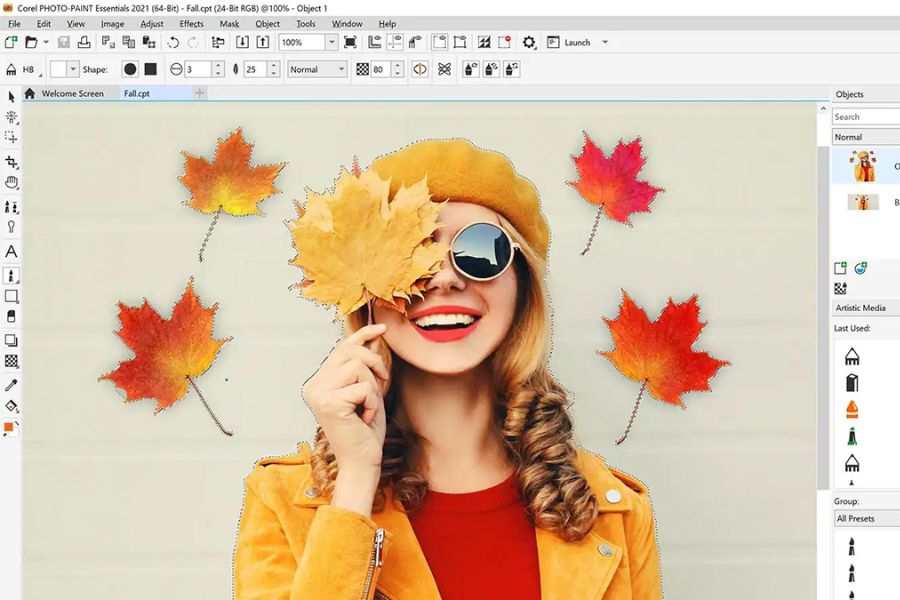Viewport: 900px width, 600px height.
Task: Open the Options gear icon
Action: pos(529,42)
